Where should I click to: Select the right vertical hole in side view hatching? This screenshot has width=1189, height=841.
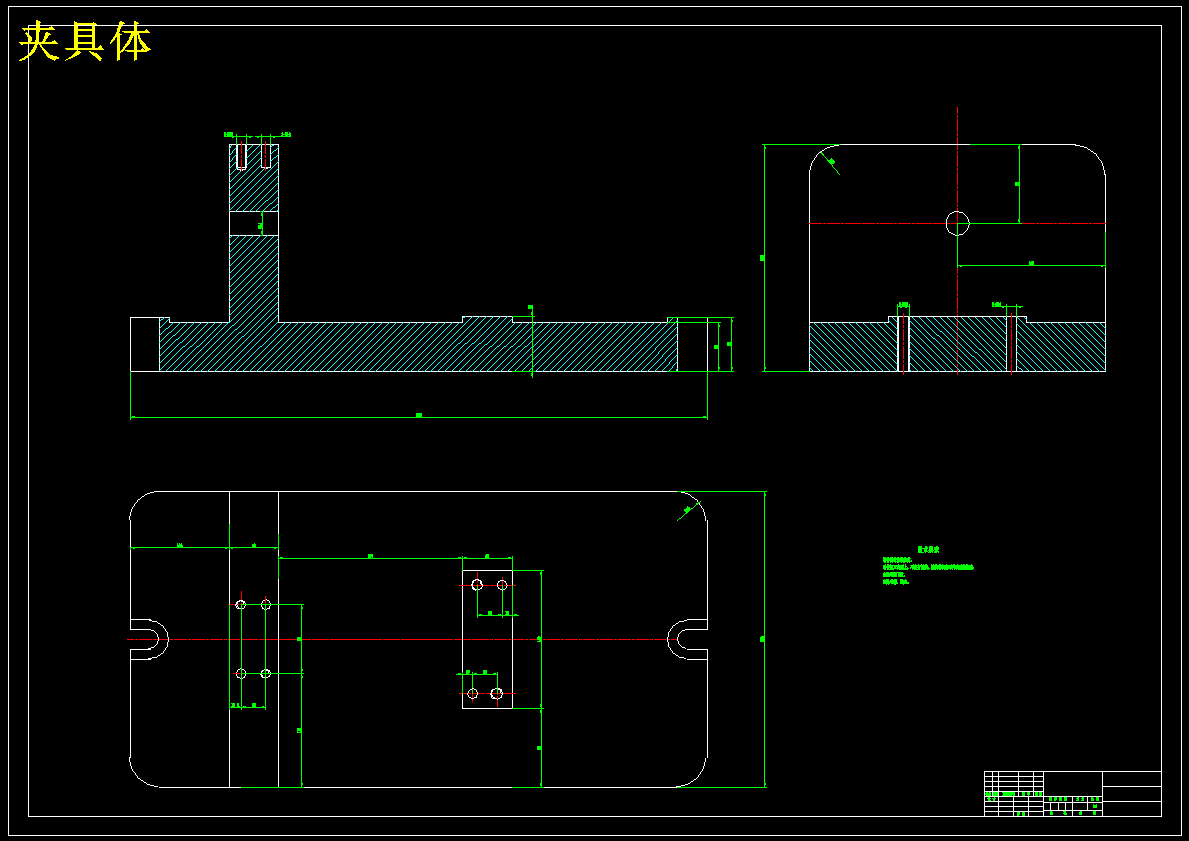pos(1012,344)
